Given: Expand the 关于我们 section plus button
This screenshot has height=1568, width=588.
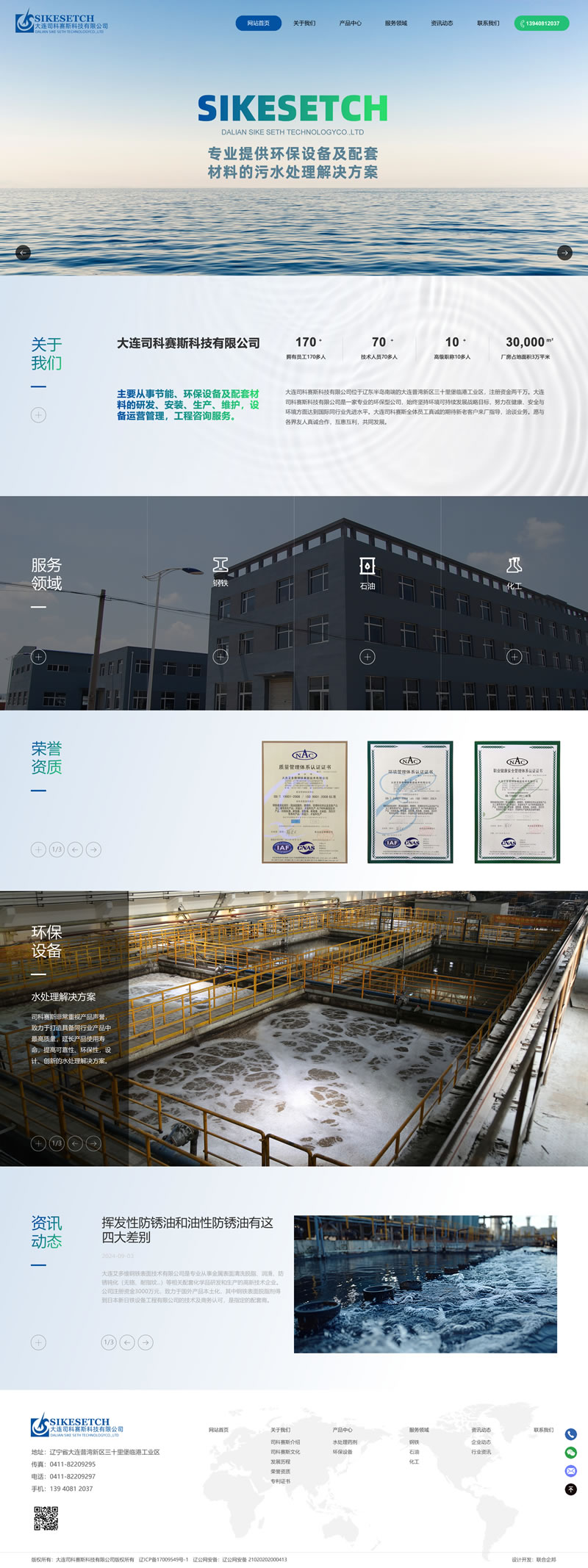Looking at the screenshot, I should pos(38,415).
